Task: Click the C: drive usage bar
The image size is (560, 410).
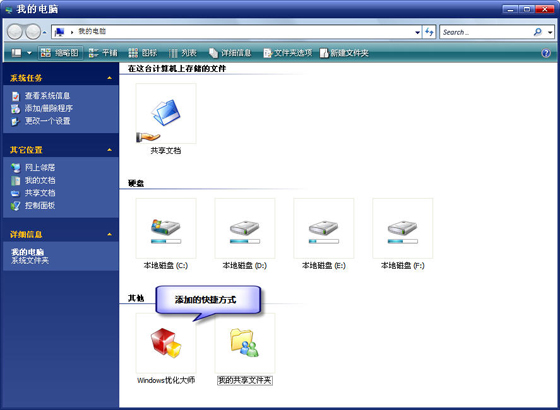Action: pos(166,241)
